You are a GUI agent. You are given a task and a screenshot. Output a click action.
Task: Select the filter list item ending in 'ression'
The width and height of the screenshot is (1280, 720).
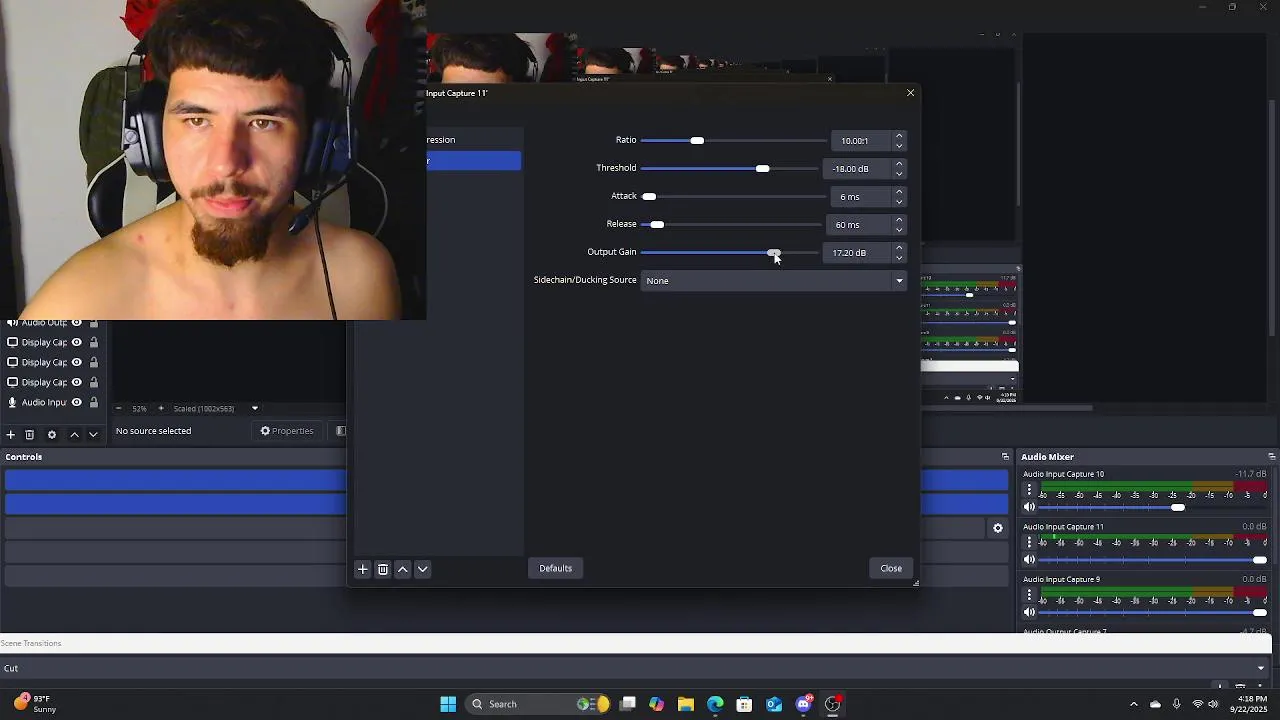[473, 140]
